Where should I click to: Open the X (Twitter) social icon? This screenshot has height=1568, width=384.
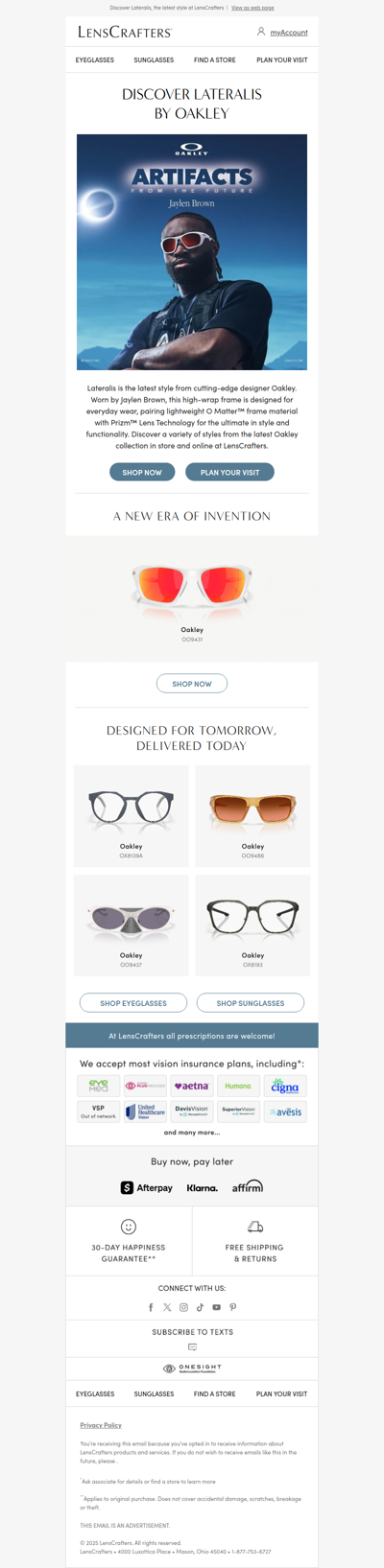pyautogui.click(x=167, y=1307)
